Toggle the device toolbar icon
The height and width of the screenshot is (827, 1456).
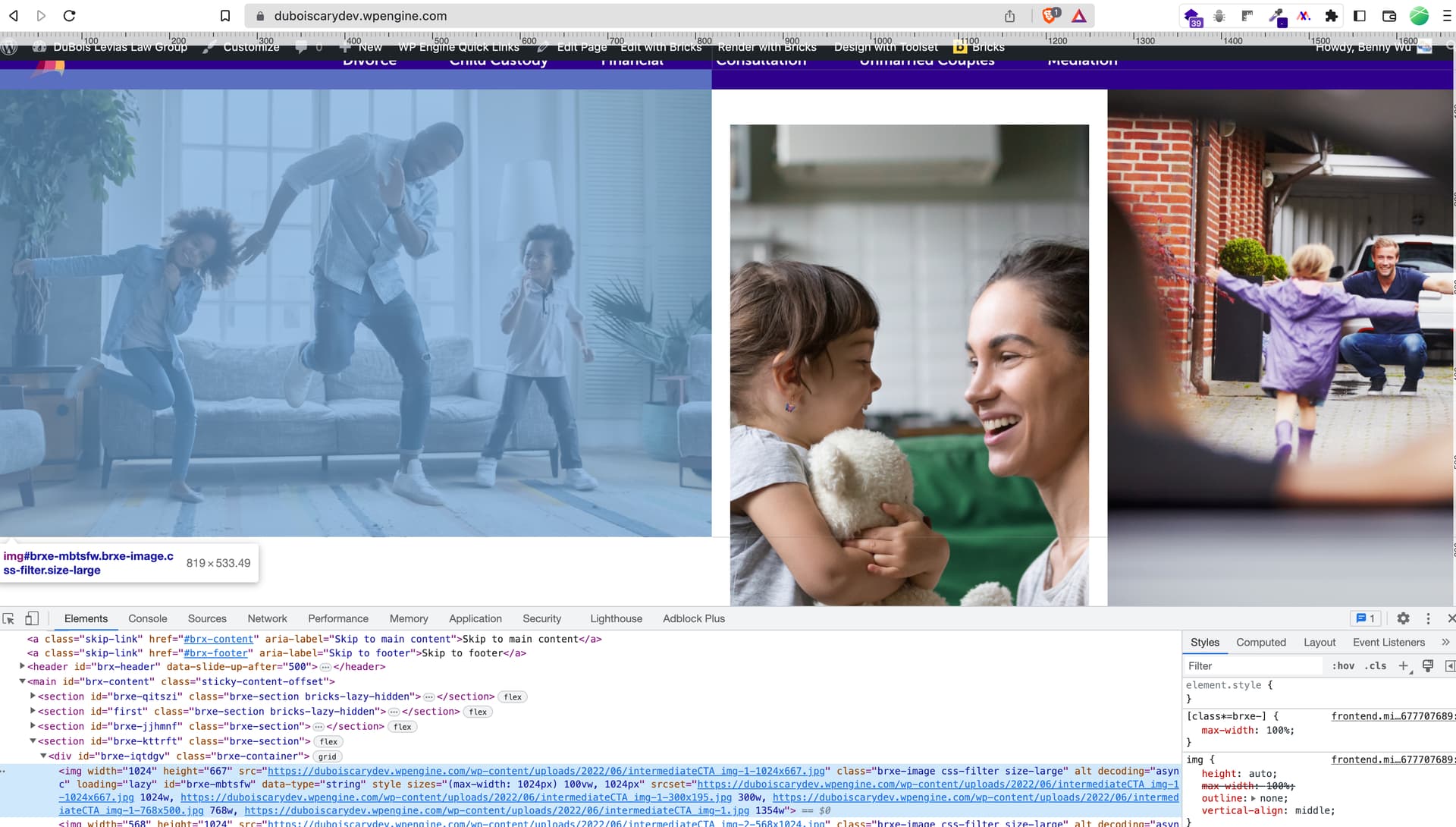32,618
